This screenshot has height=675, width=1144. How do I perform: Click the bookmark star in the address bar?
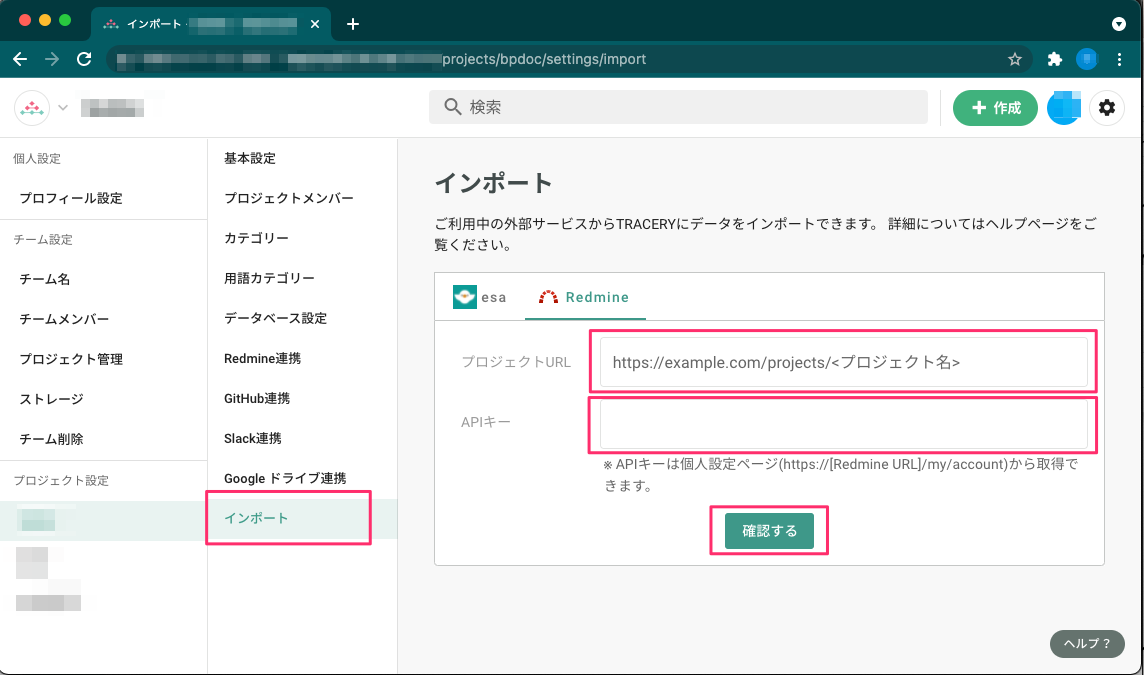click(1014, 59)
